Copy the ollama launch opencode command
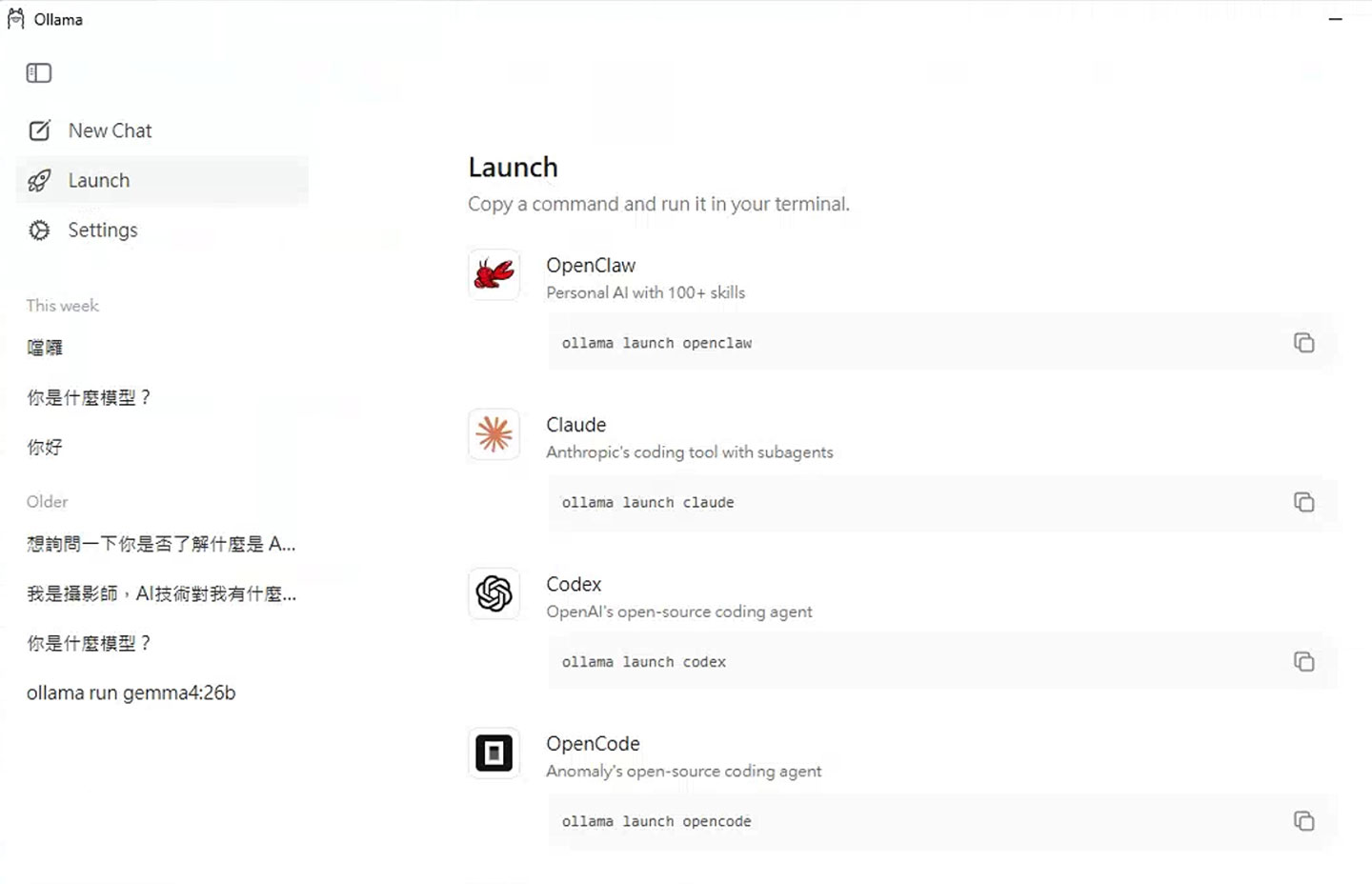1372x884 pixels. [1303, 820]
